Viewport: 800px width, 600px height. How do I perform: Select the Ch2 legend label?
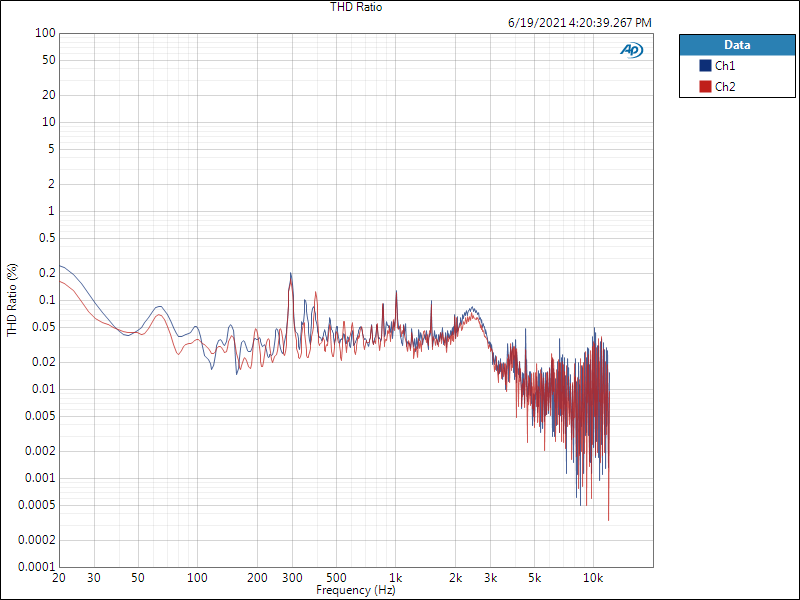[726, 87]
